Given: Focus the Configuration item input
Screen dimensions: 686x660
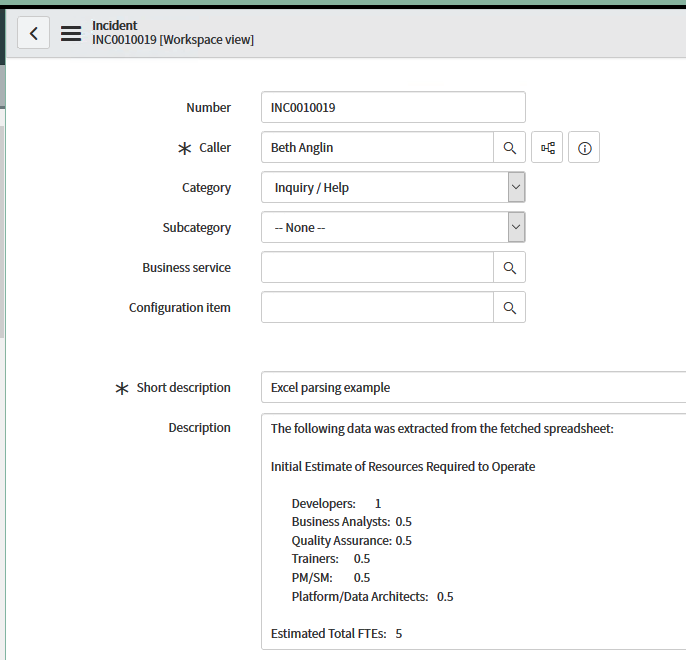Looking at the screenshot, I should tap(378, 307).
